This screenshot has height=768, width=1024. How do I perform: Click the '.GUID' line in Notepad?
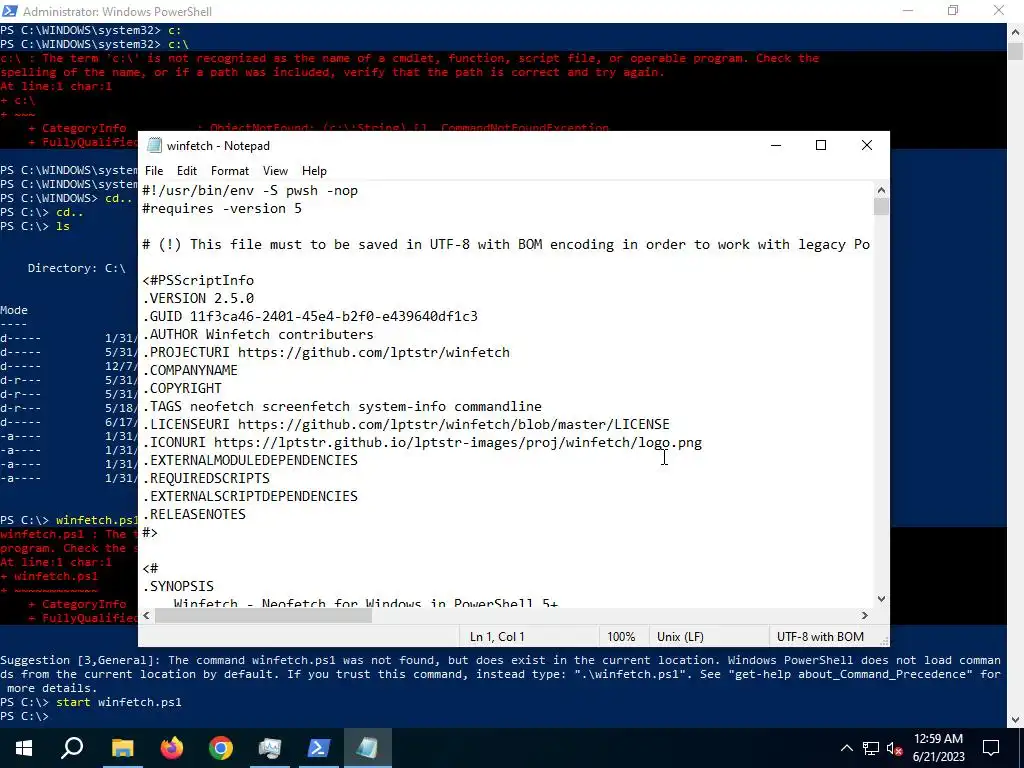[310, 316]
